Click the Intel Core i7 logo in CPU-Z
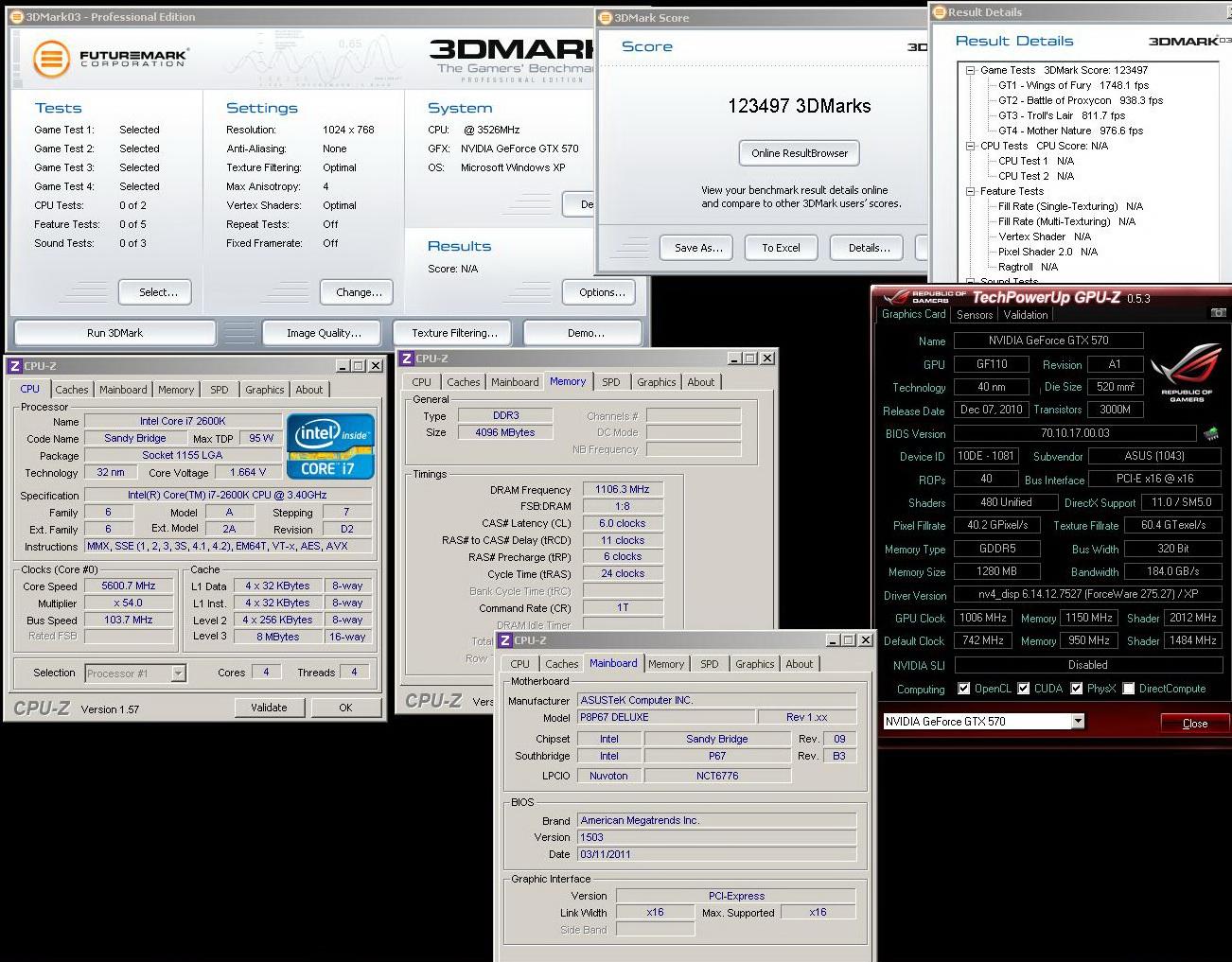This screenshot has height=962, width=1232. click(x=330, y=446)
